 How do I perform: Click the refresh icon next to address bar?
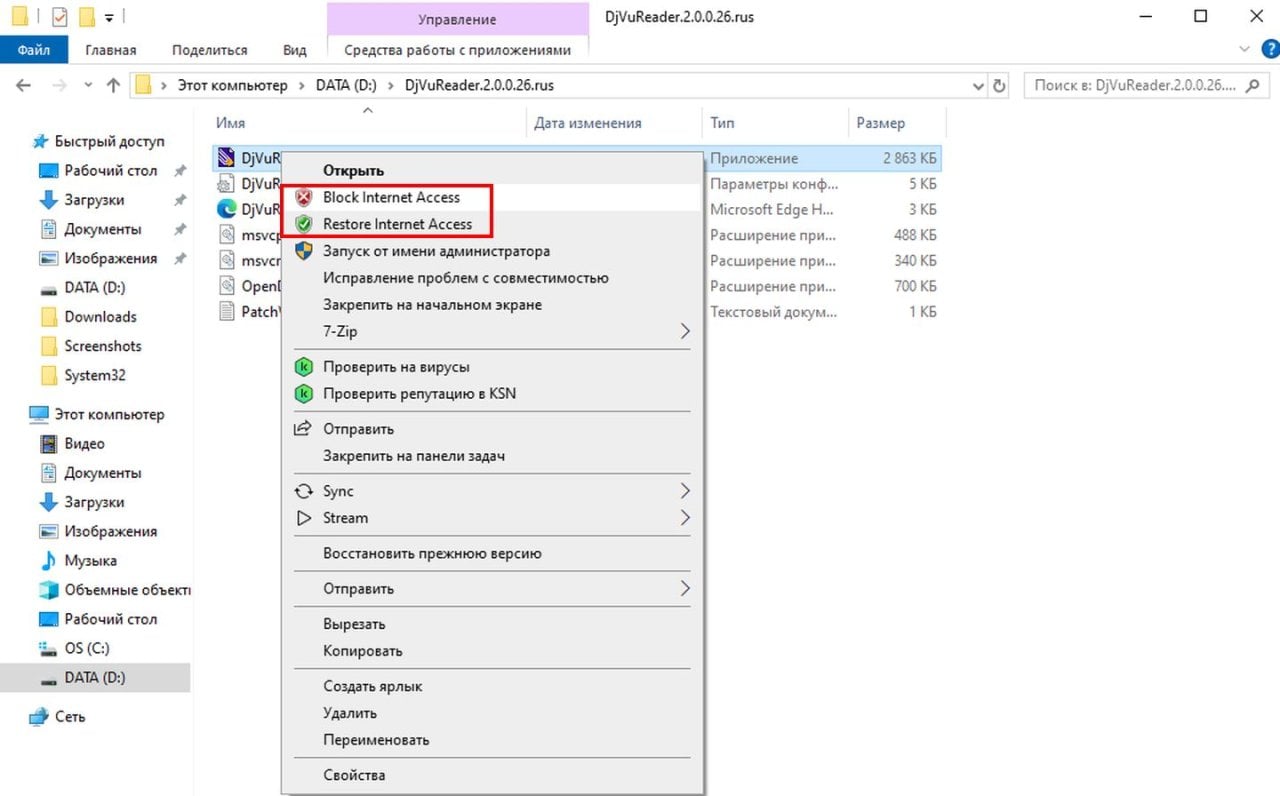[999, 86]
